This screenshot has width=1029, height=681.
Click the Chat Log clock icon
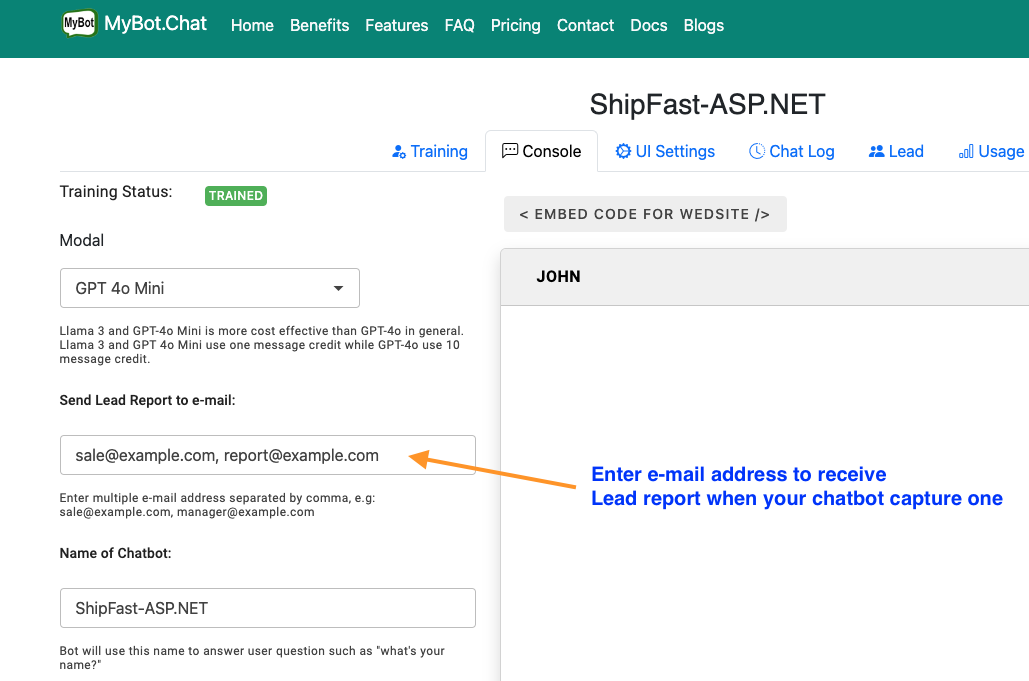[x=757, y=151]
